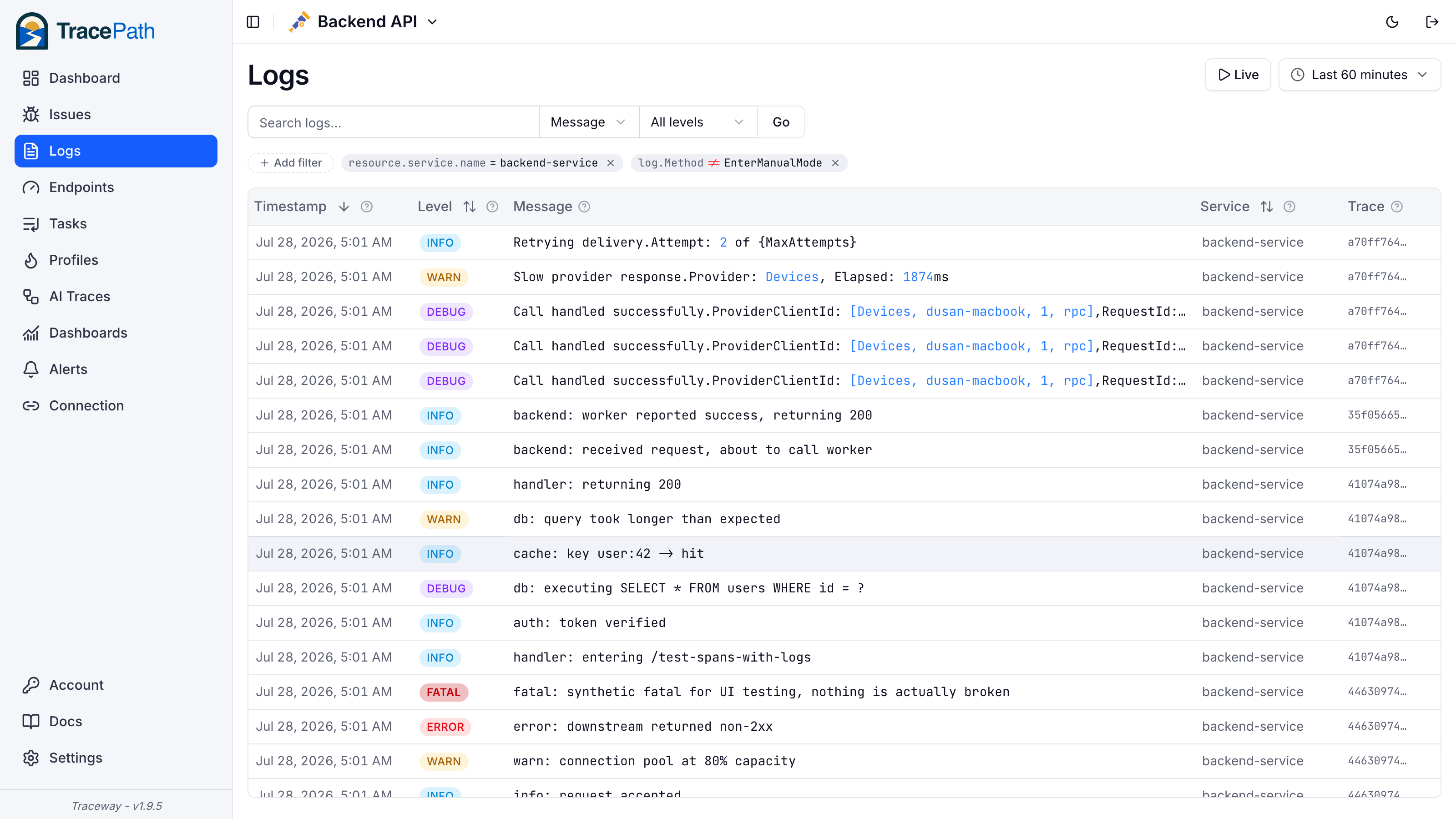1456x819 pixels.
Task: Open Tasks page
Action: pos(116,223)
